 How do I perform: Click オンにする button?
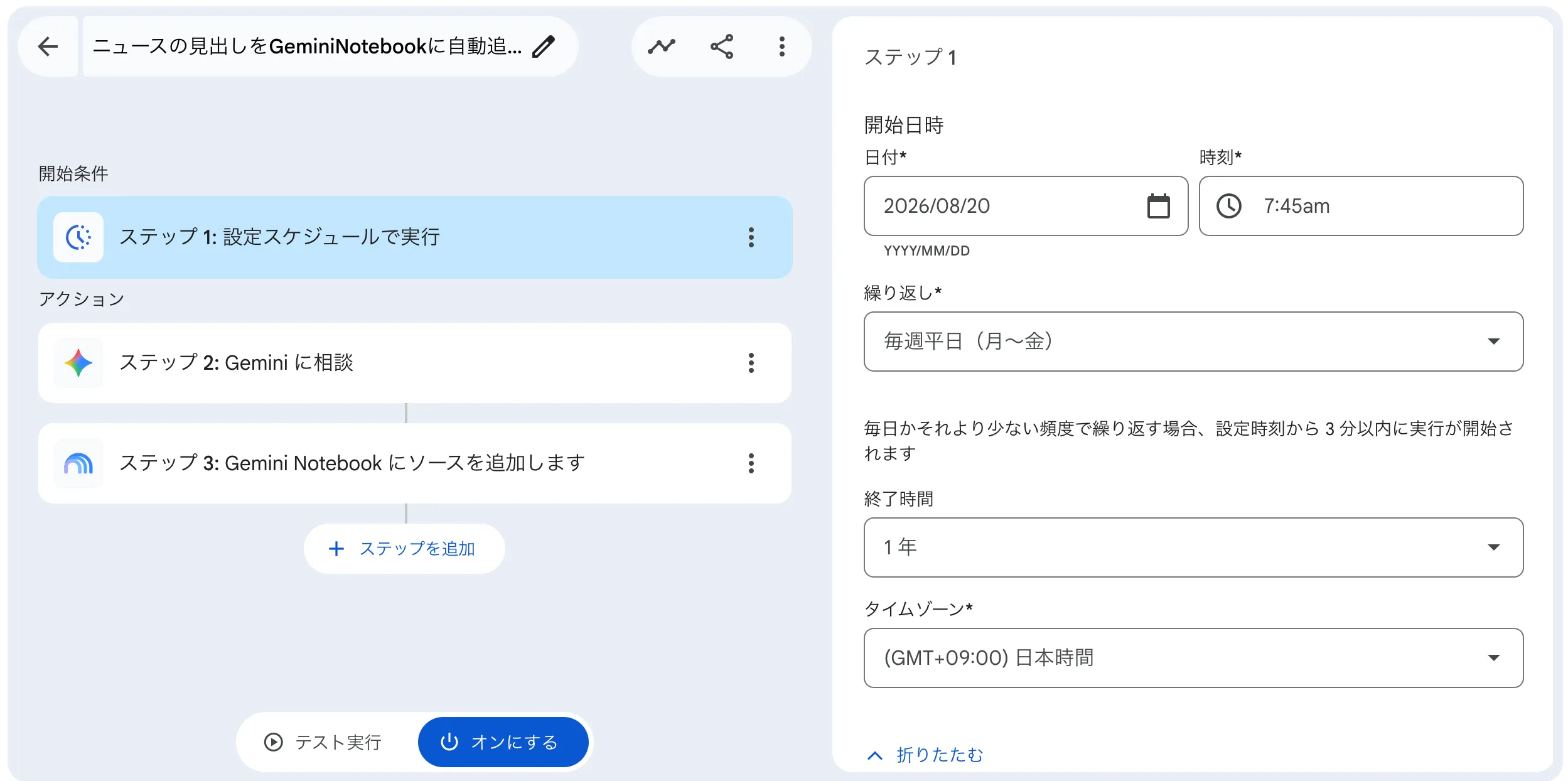point(503,742)
